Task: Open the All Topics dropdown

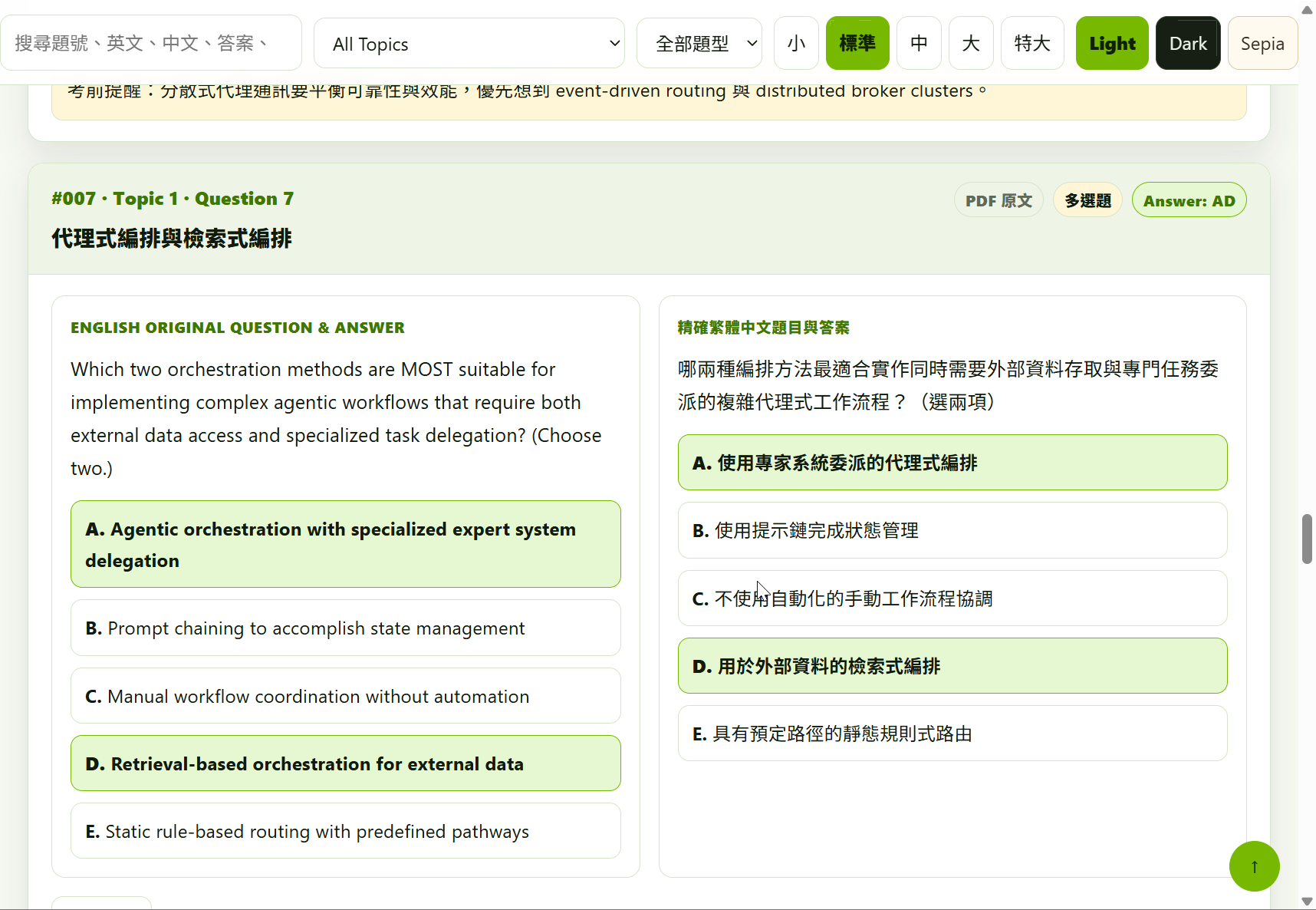Action: point(469,44)
